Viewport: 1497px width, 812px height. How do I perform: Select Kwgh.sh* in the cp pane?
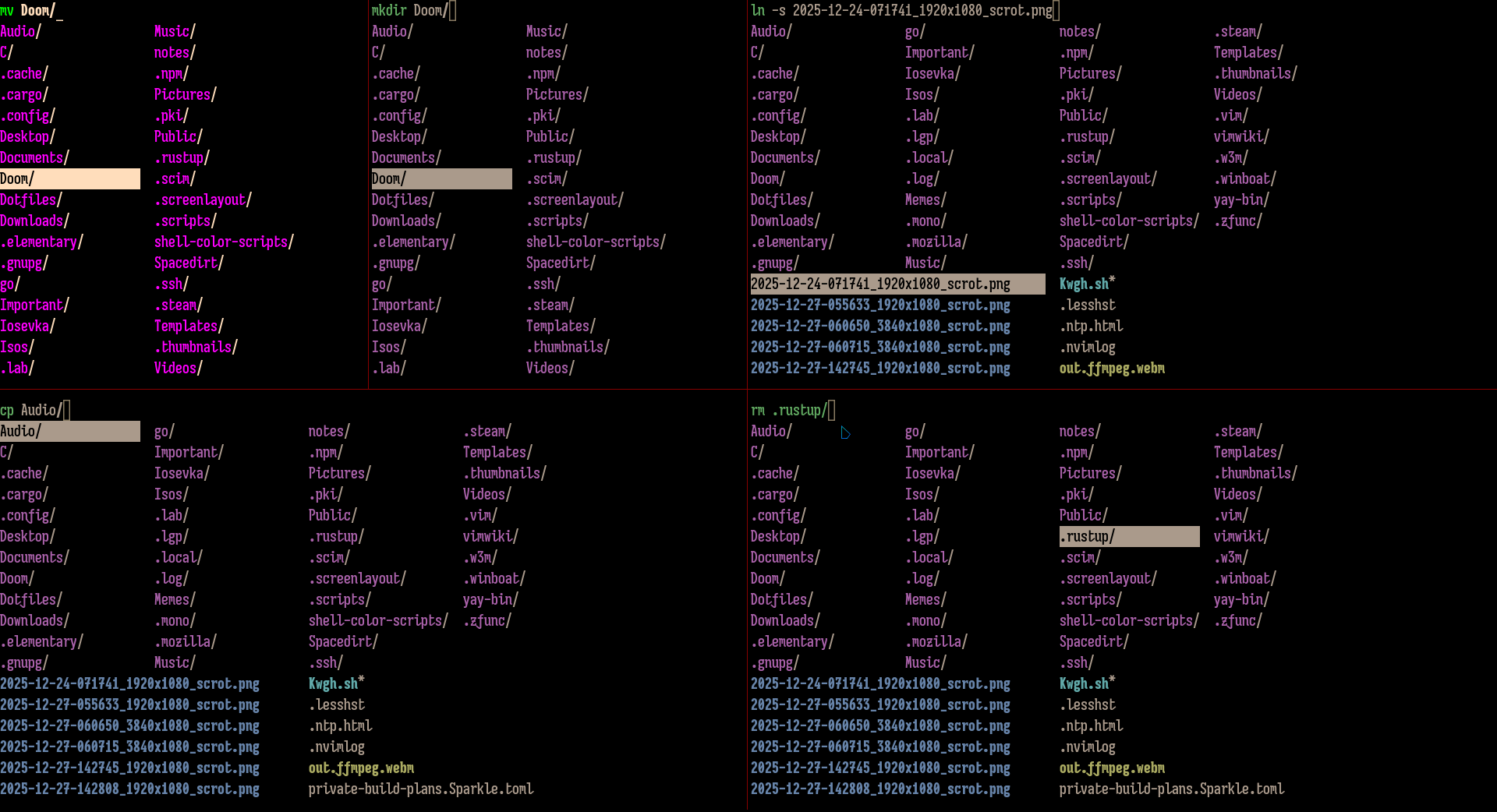(x=337, y=683)
